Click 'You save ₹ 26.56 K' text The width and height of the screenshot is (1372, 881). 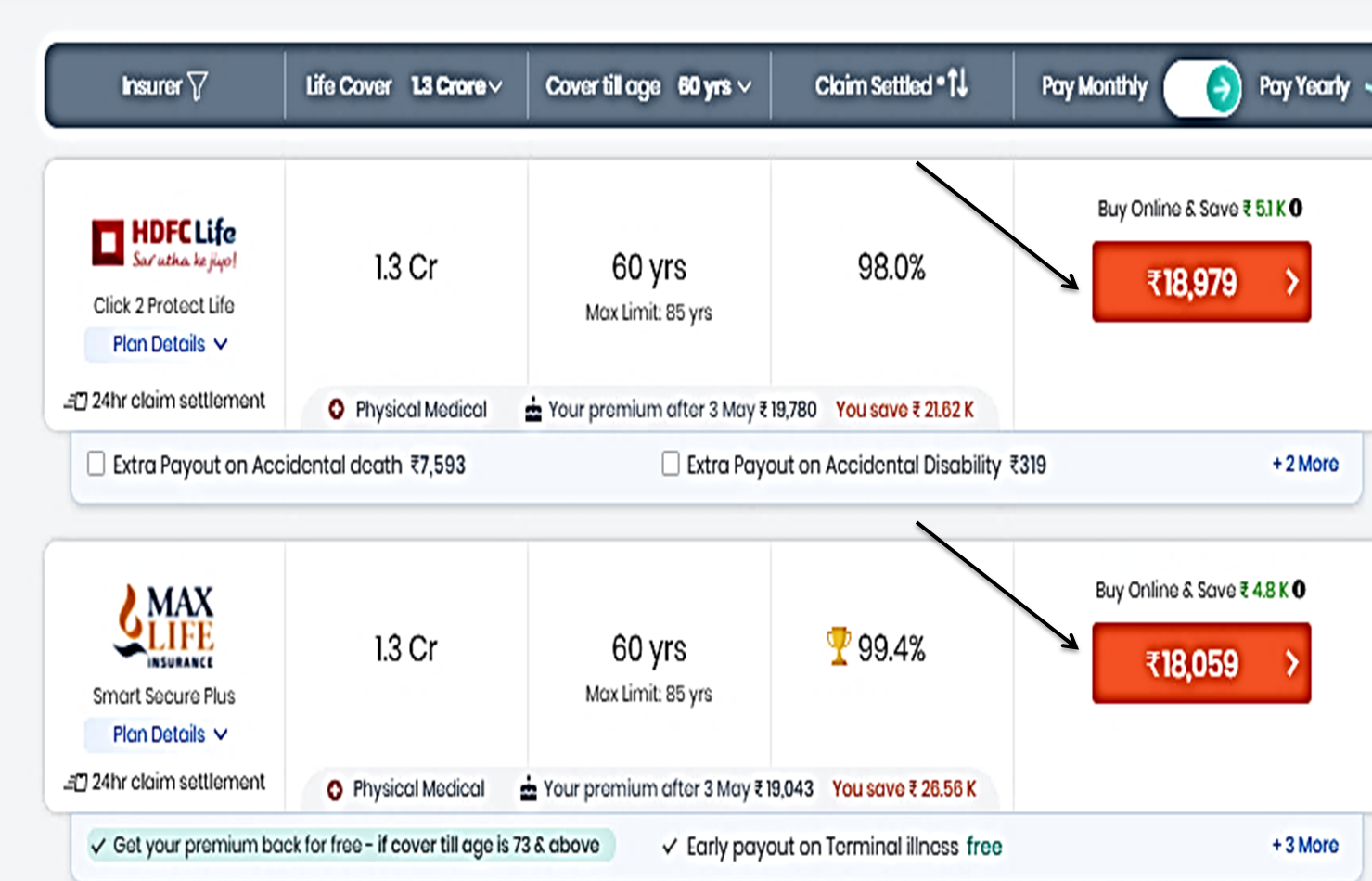coord(904,789)
